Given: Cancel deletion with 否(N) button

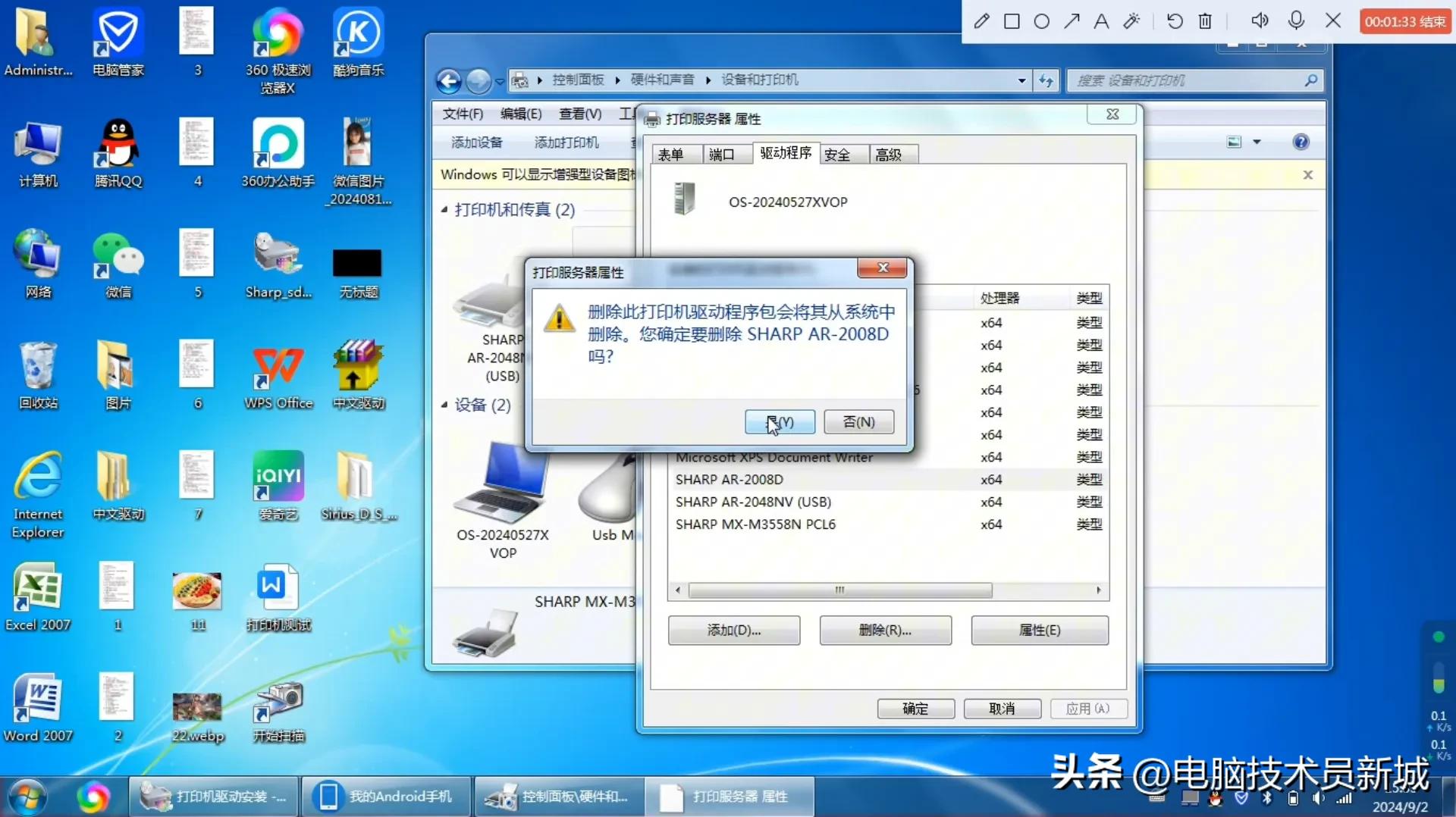Looking at the screenshot, I should coord(858,421).
